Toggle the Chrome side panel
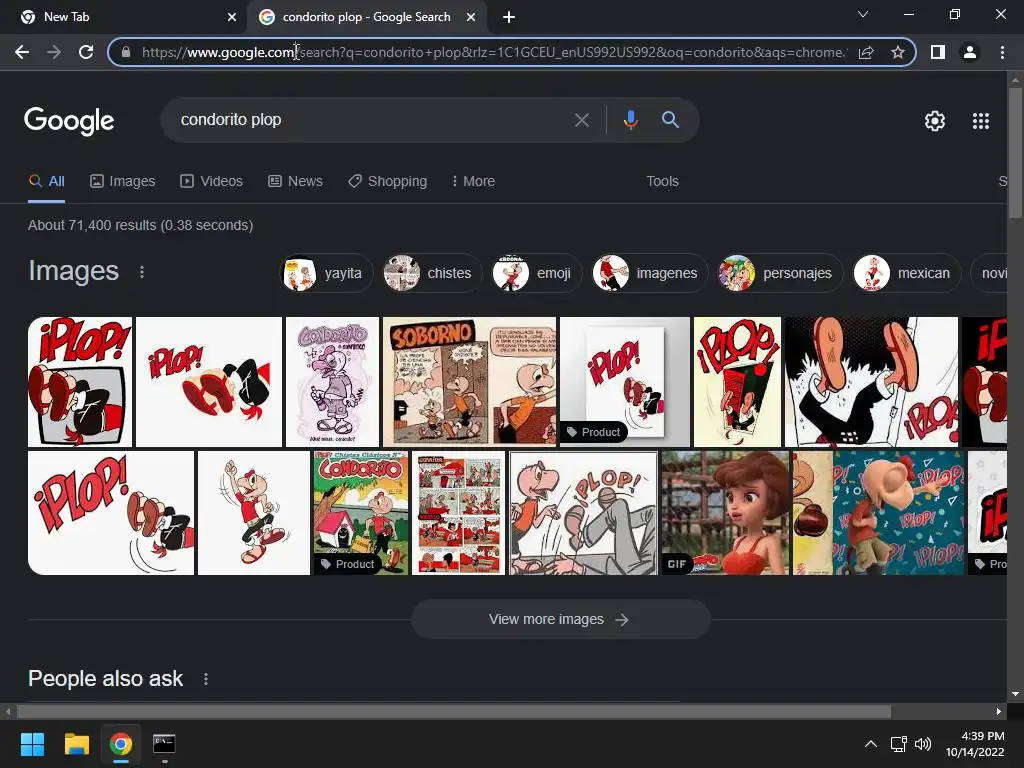Screen dimensions: 1024x768 (938, 52)
